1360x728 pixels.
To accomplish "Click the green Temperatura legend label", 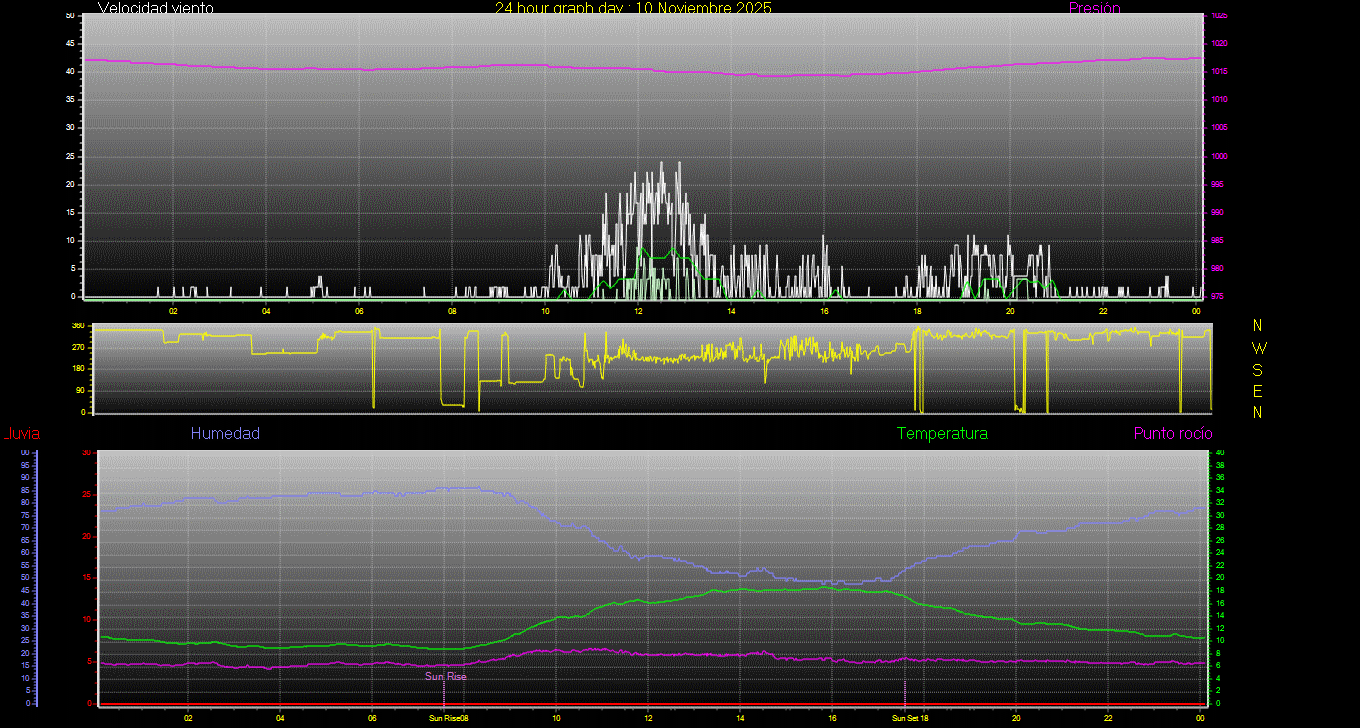I will coord(942,434).
